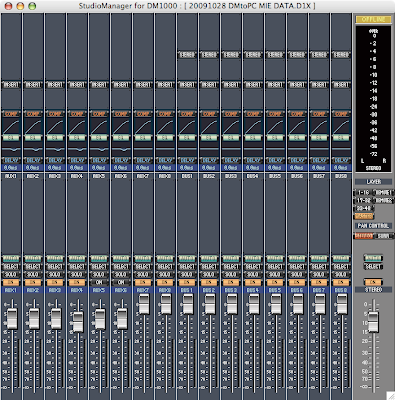Switch to the REMOTE1 layer
The image size is (395, 400).
(x=383, y=193)
